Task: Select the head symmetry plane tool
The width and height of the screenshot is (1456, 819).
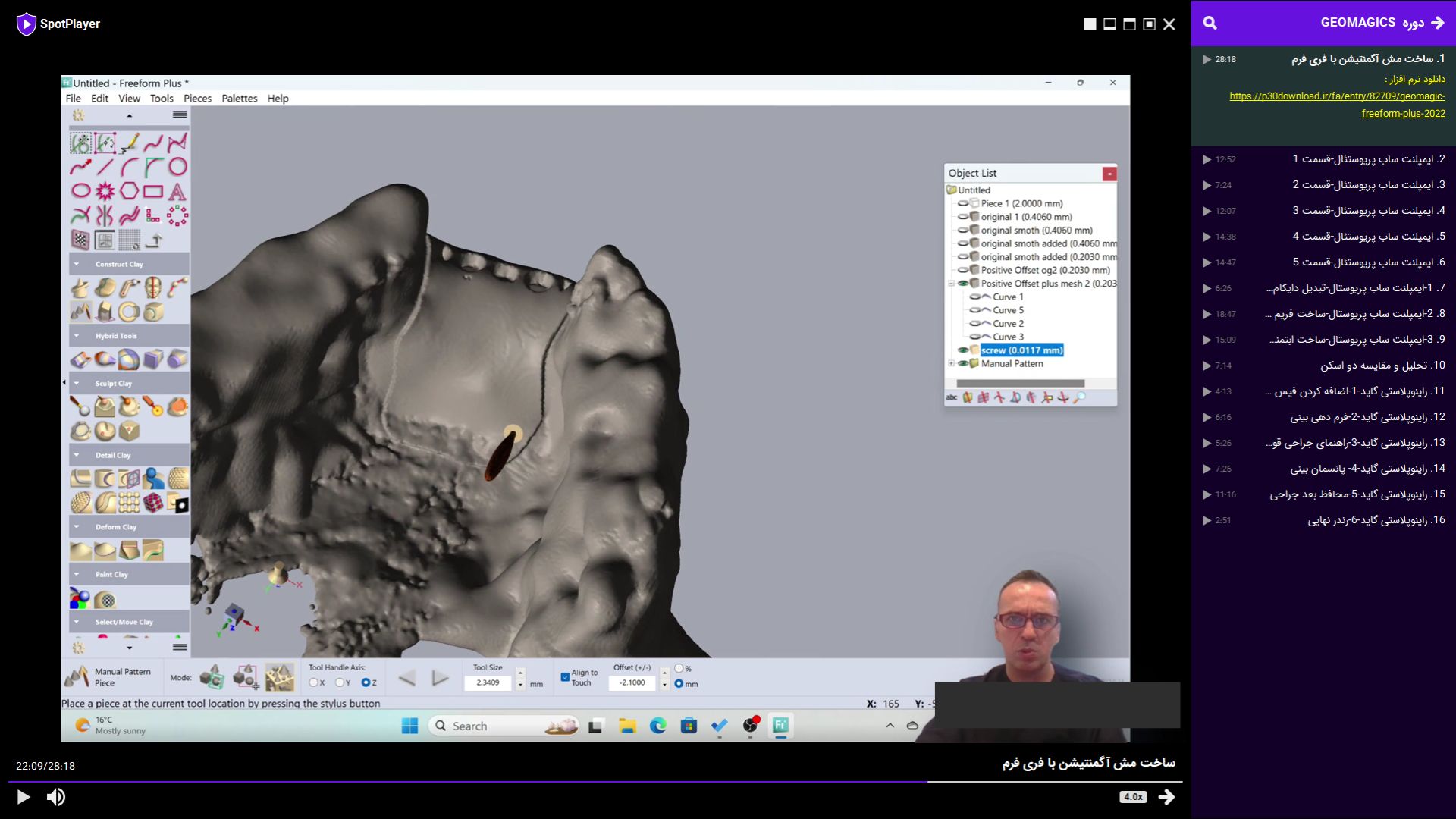Action: coord(153,287)
